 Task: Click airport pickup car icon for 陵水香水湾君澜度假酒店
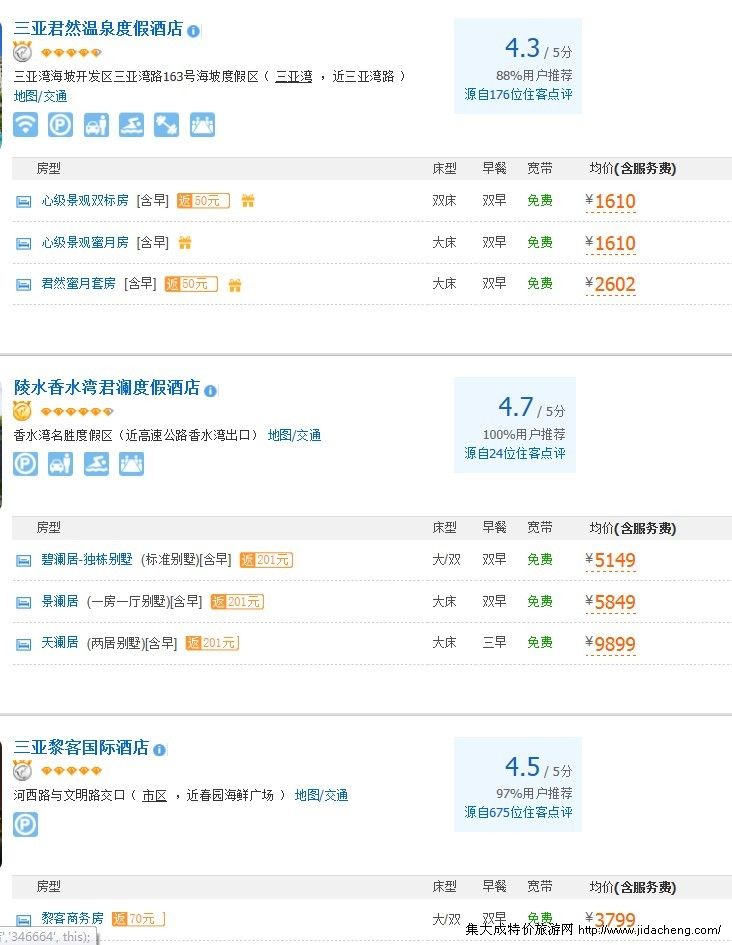coord(61,464)
